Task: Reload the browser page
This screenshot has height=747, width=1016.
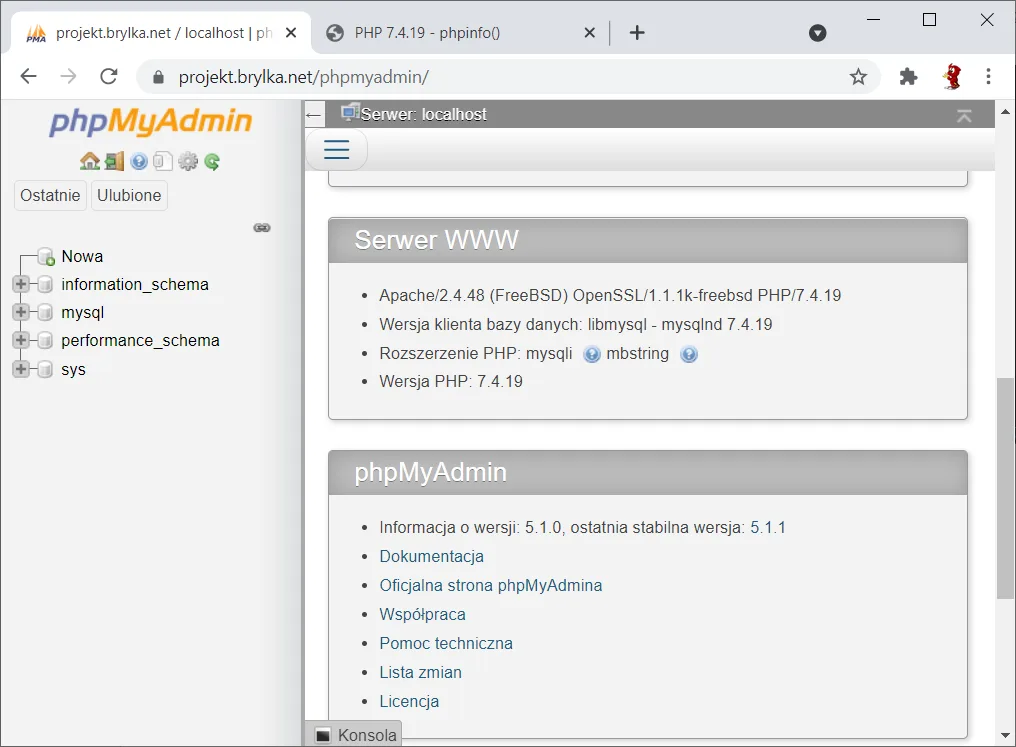Action: click(109, 76)
